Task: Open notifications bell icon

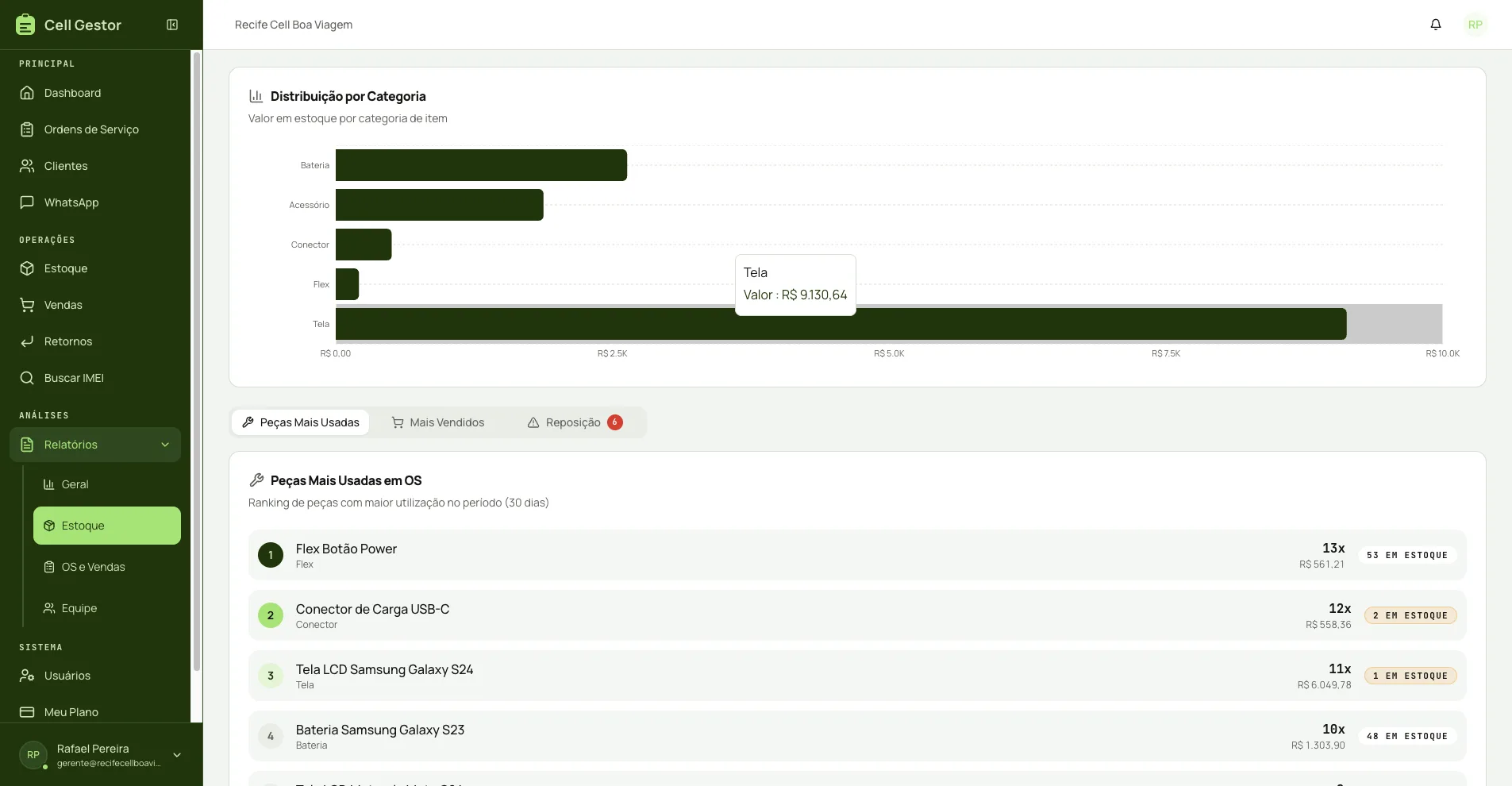Action: (1436, 25)
